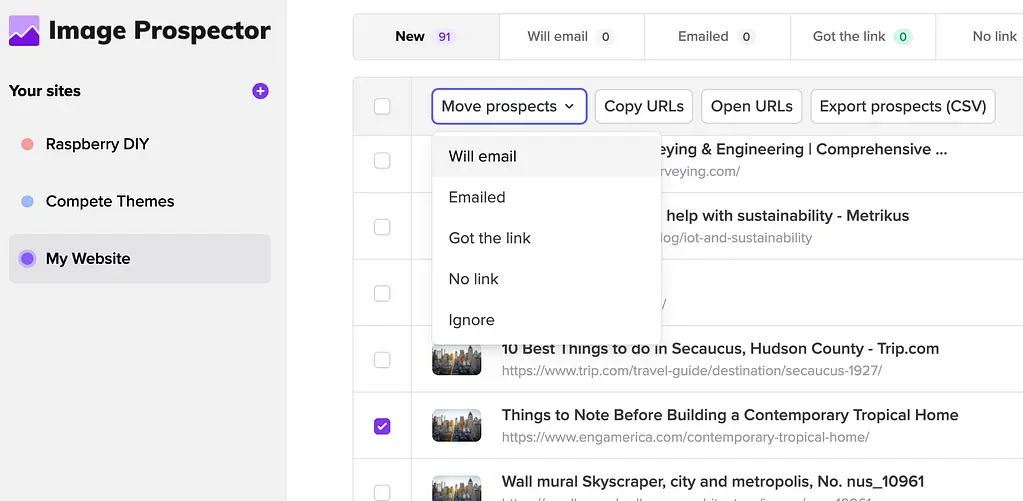Image resolution: width=1023 pixels, height=501 pixels.
Task: Open the engamerica.com contemporary-tropical-home URL
Action: pos(685,437)
